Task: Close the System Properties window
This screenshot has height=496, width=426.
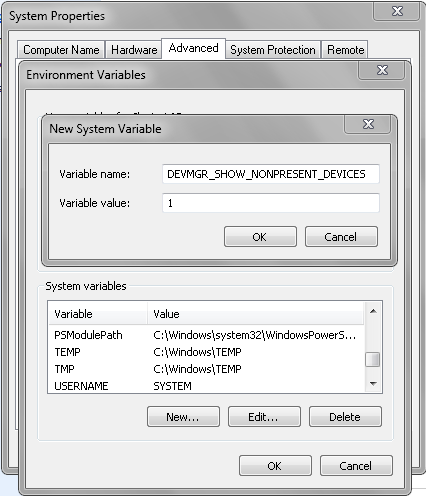Action: 397,12
